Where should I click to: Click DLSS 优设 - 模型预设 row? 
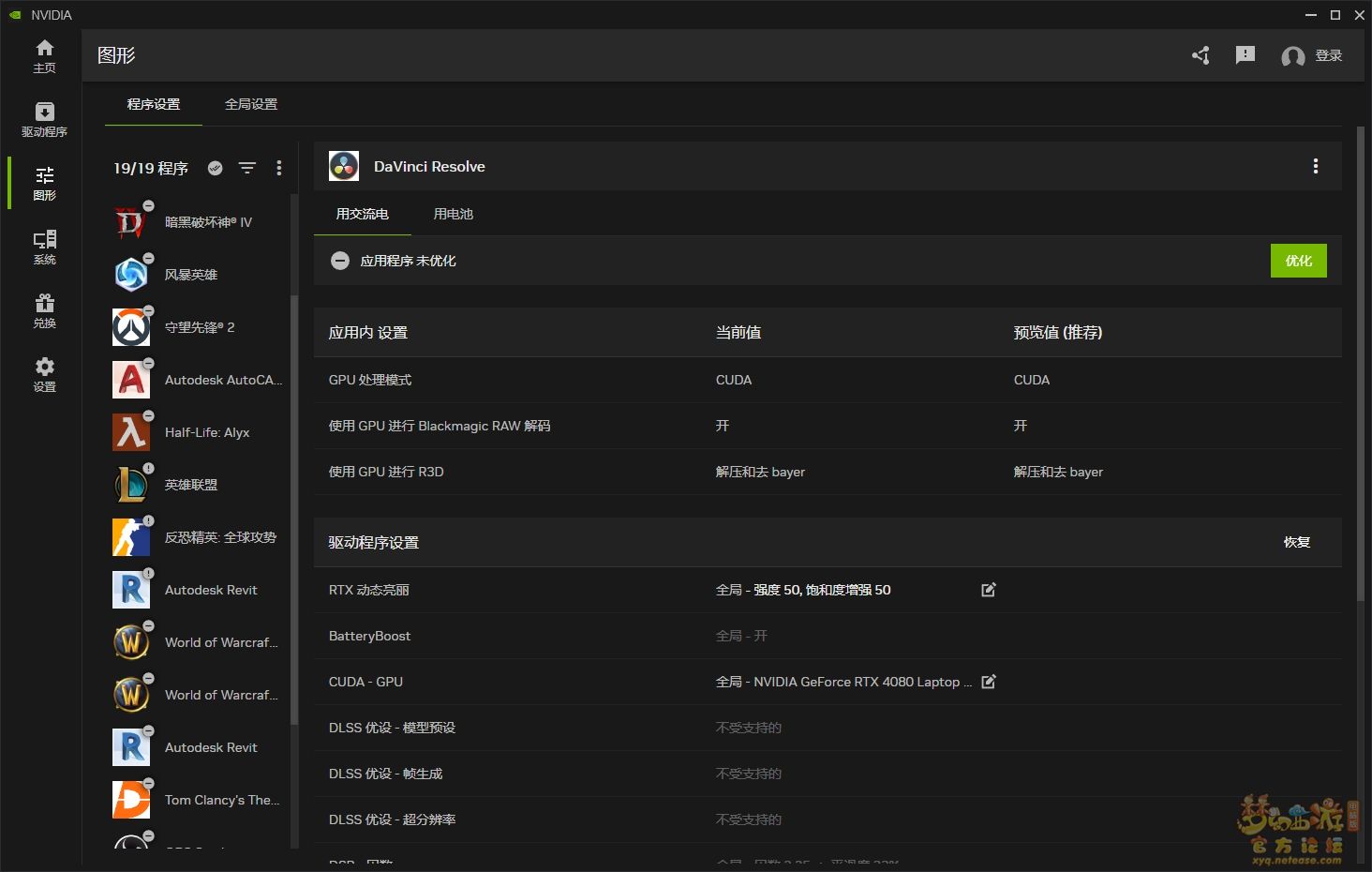[828, 728]
